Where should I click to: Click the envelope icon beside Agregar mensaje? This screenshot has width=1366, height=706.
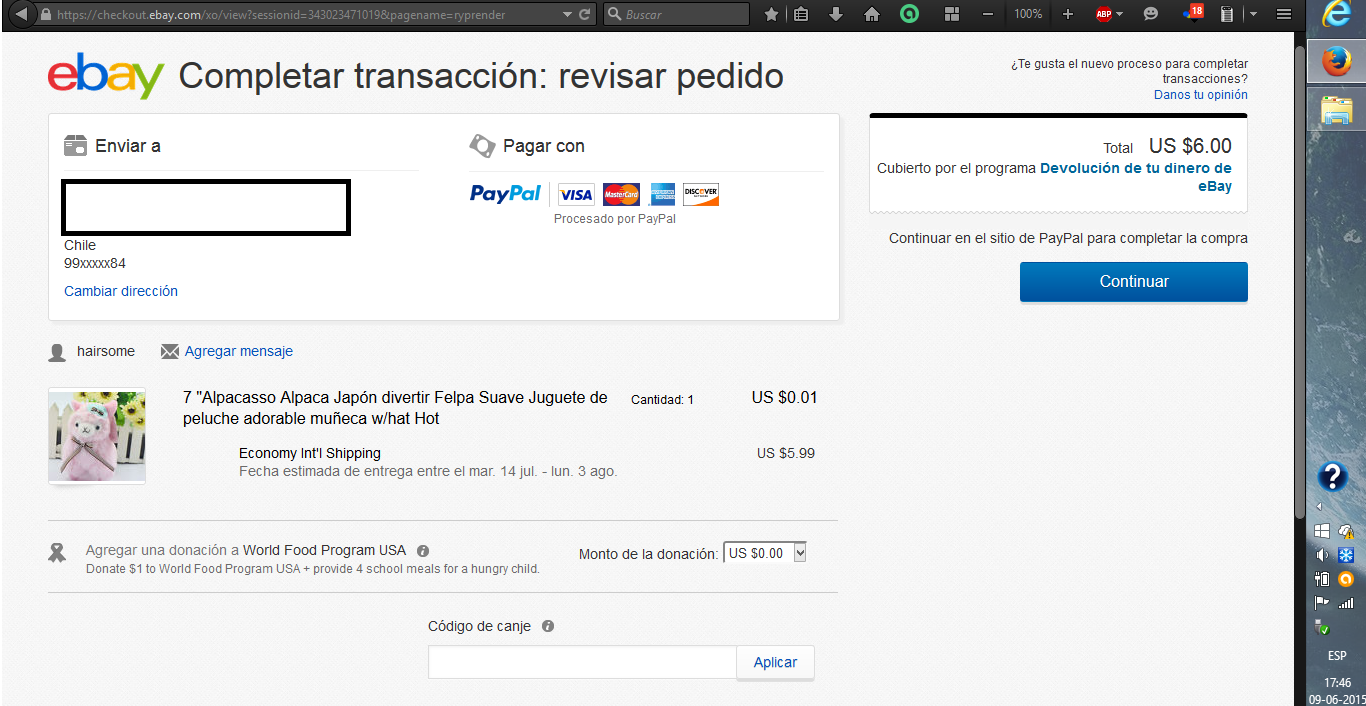point(170,351)
